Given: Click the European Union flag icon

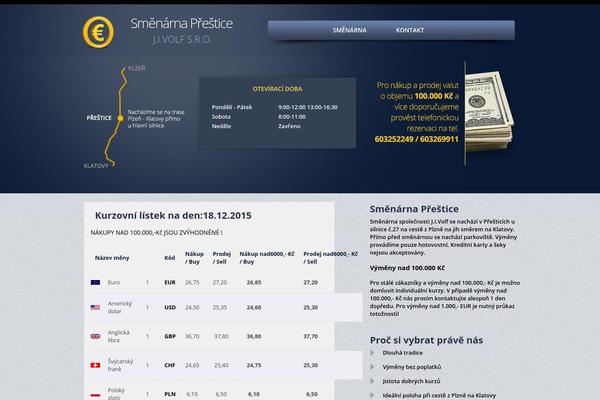Looking at the screenshot, I should click(95, 282).
